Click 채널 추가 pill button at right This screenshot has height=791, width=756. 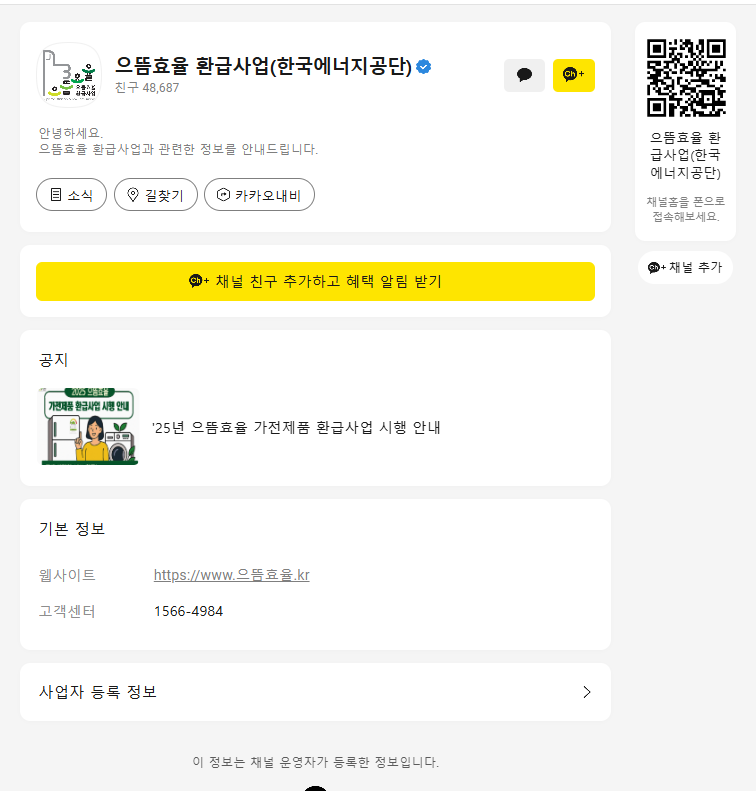pos(685,267)
